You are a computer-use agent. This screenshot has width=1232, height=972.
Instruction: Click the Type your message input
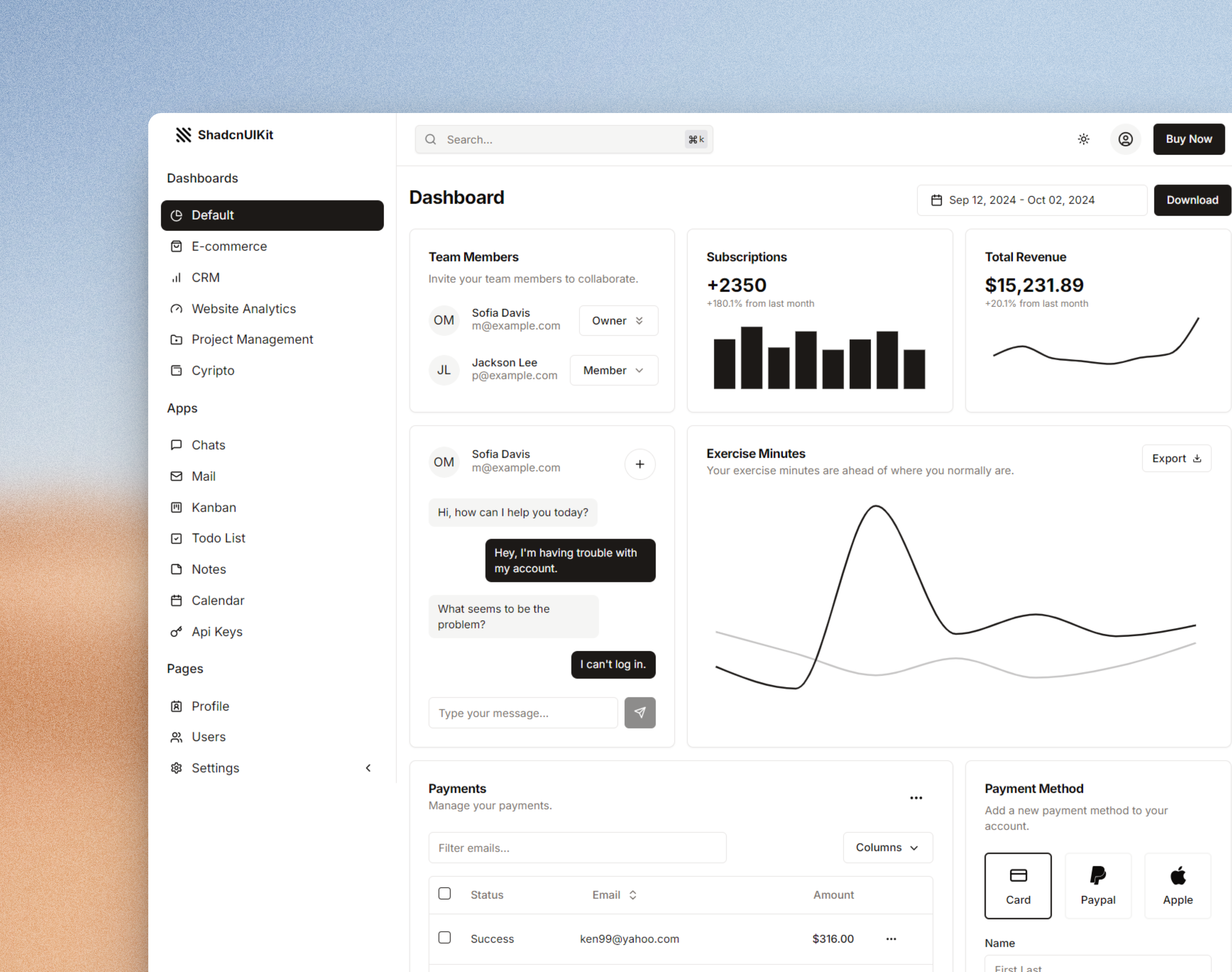click(x=523, y=713)
